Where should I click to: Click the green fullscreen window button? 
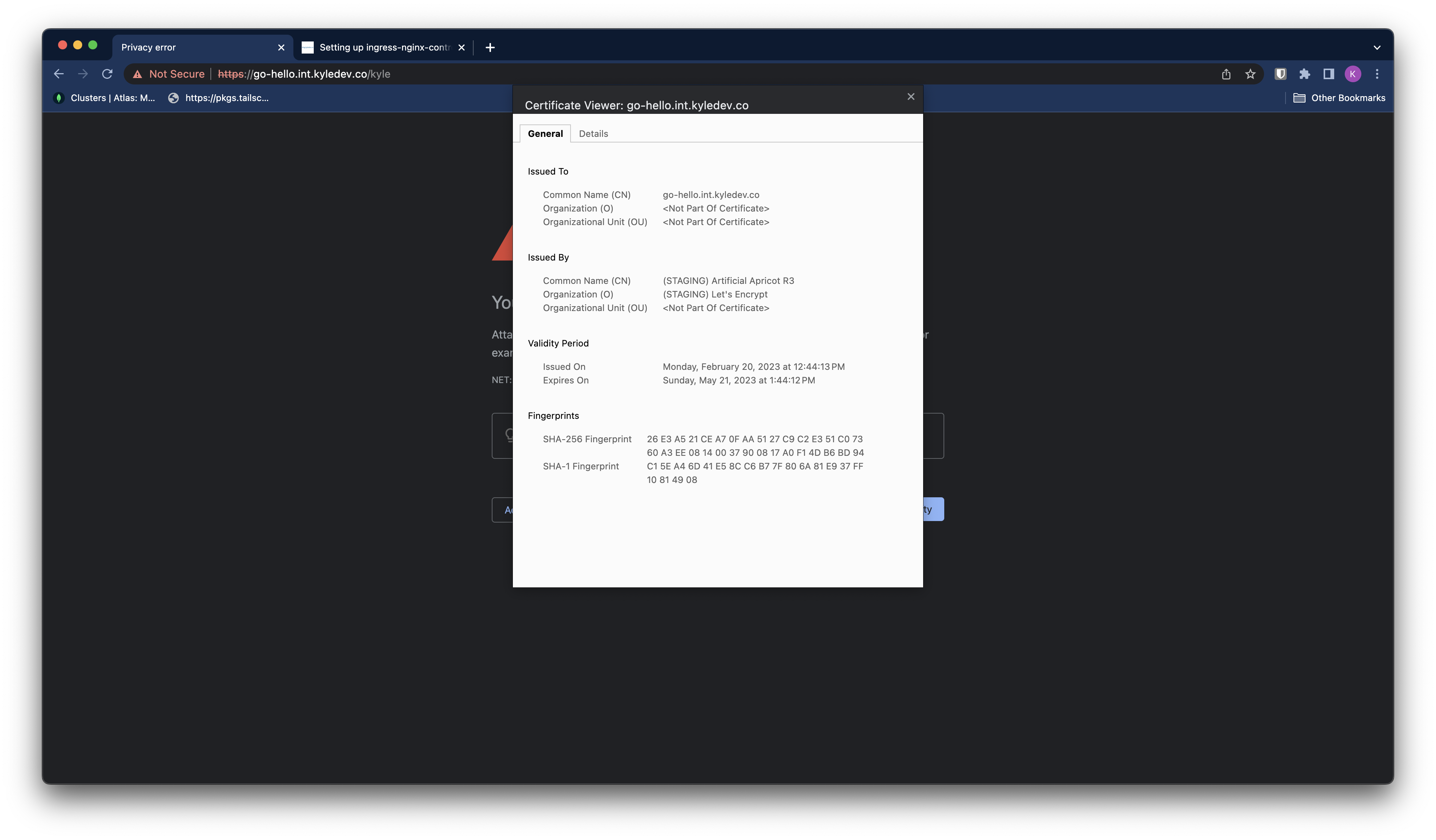93,45
